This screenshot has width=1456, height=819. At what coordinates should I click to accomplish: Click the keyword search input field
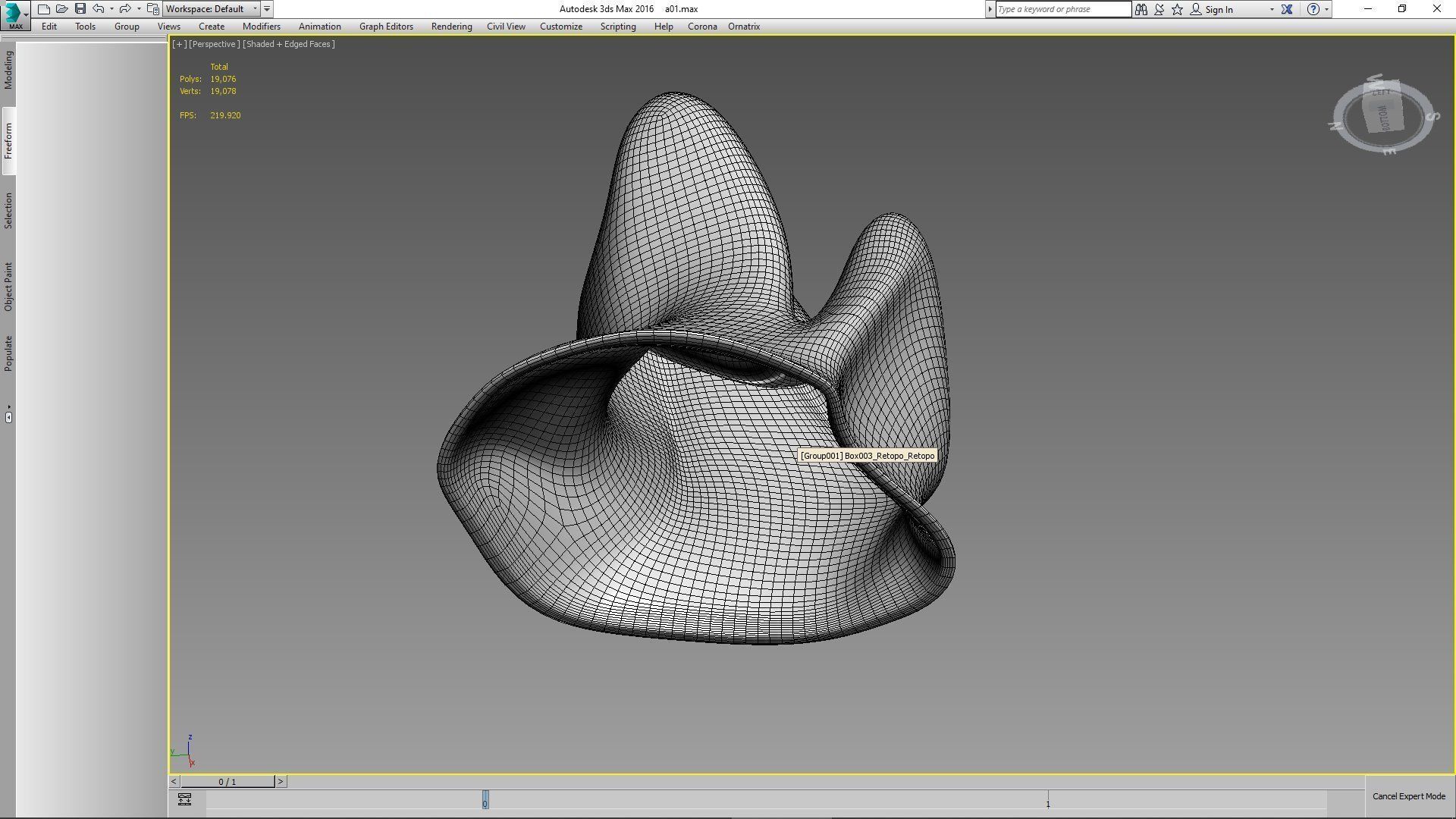coord(1062,9)
